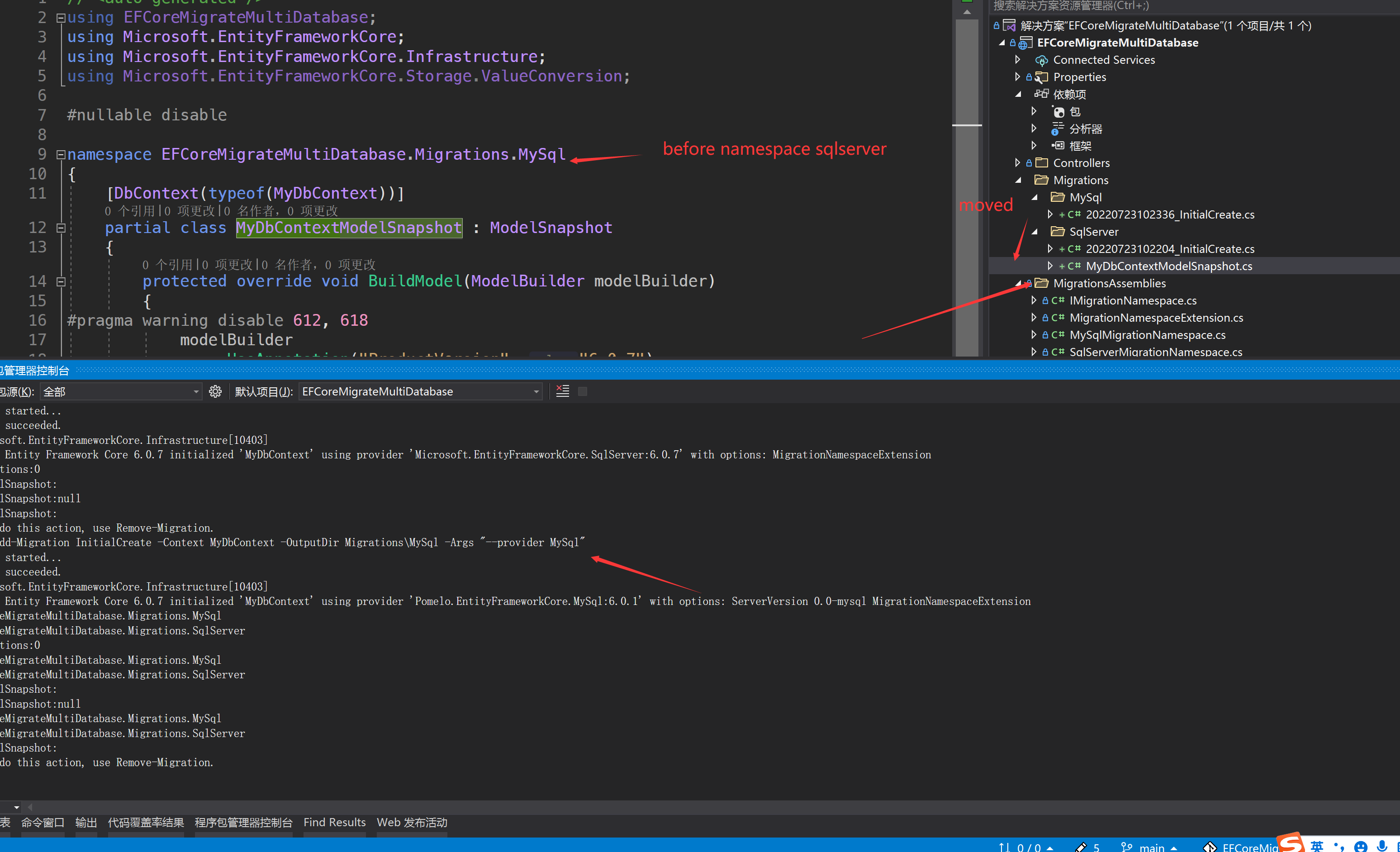Click the Controllers folder icon

1041,163
